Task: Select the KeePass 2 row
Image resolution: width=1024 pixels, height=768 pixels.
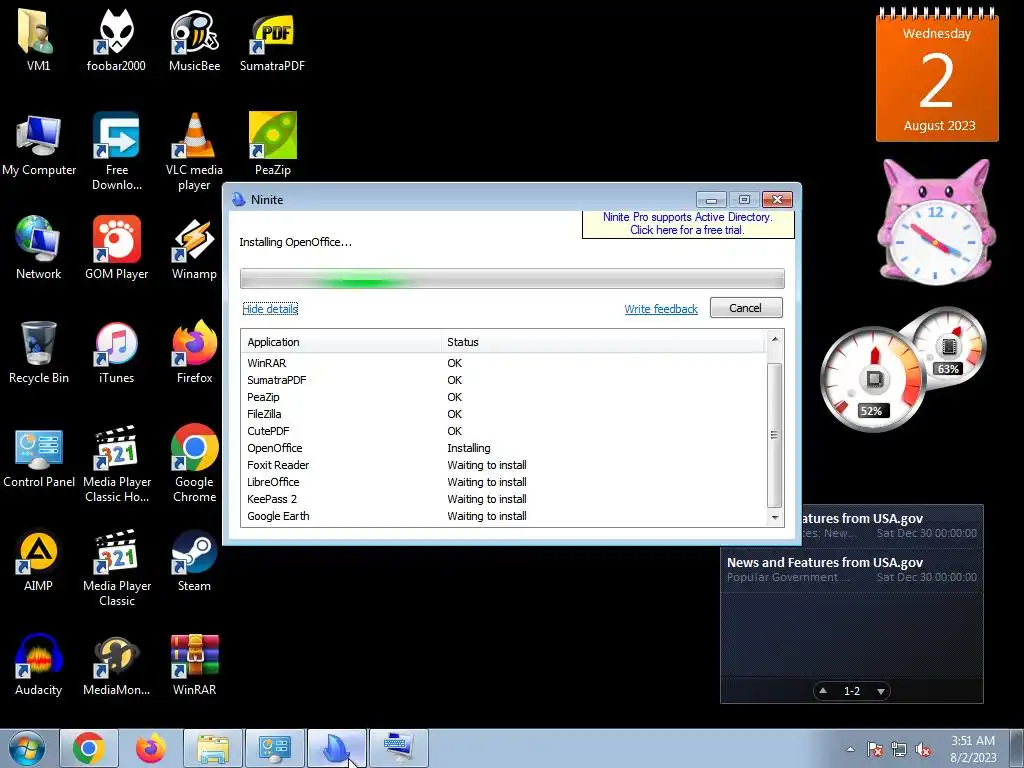Action: coord(503,499)
